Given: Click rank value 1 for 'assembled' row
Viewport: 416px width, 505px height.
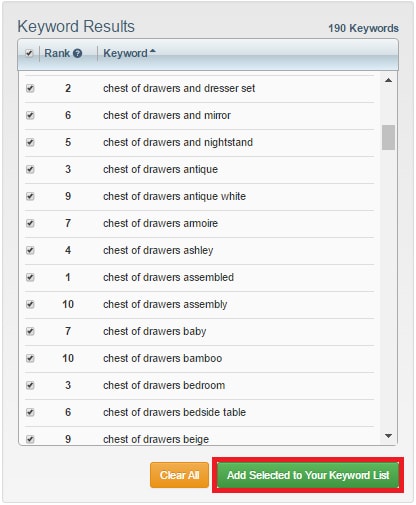Looking at the screenshot, I should pyautogui.click(x=68, y=277).
